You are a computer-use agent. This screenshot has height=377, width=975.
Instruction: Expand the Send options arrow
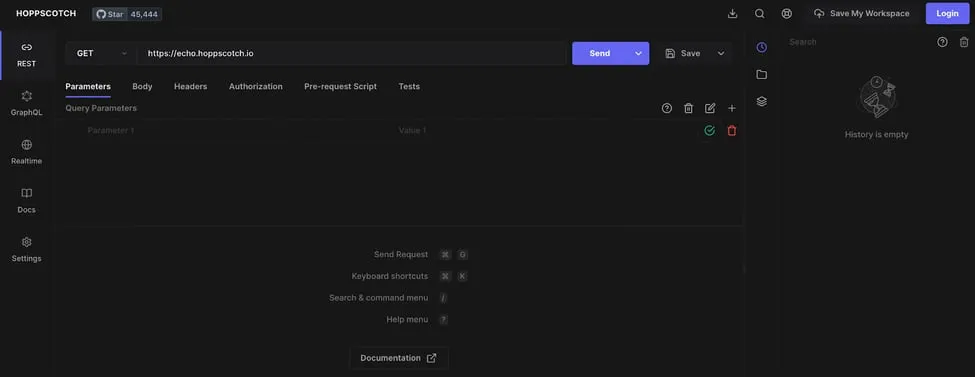coord(639,54)
